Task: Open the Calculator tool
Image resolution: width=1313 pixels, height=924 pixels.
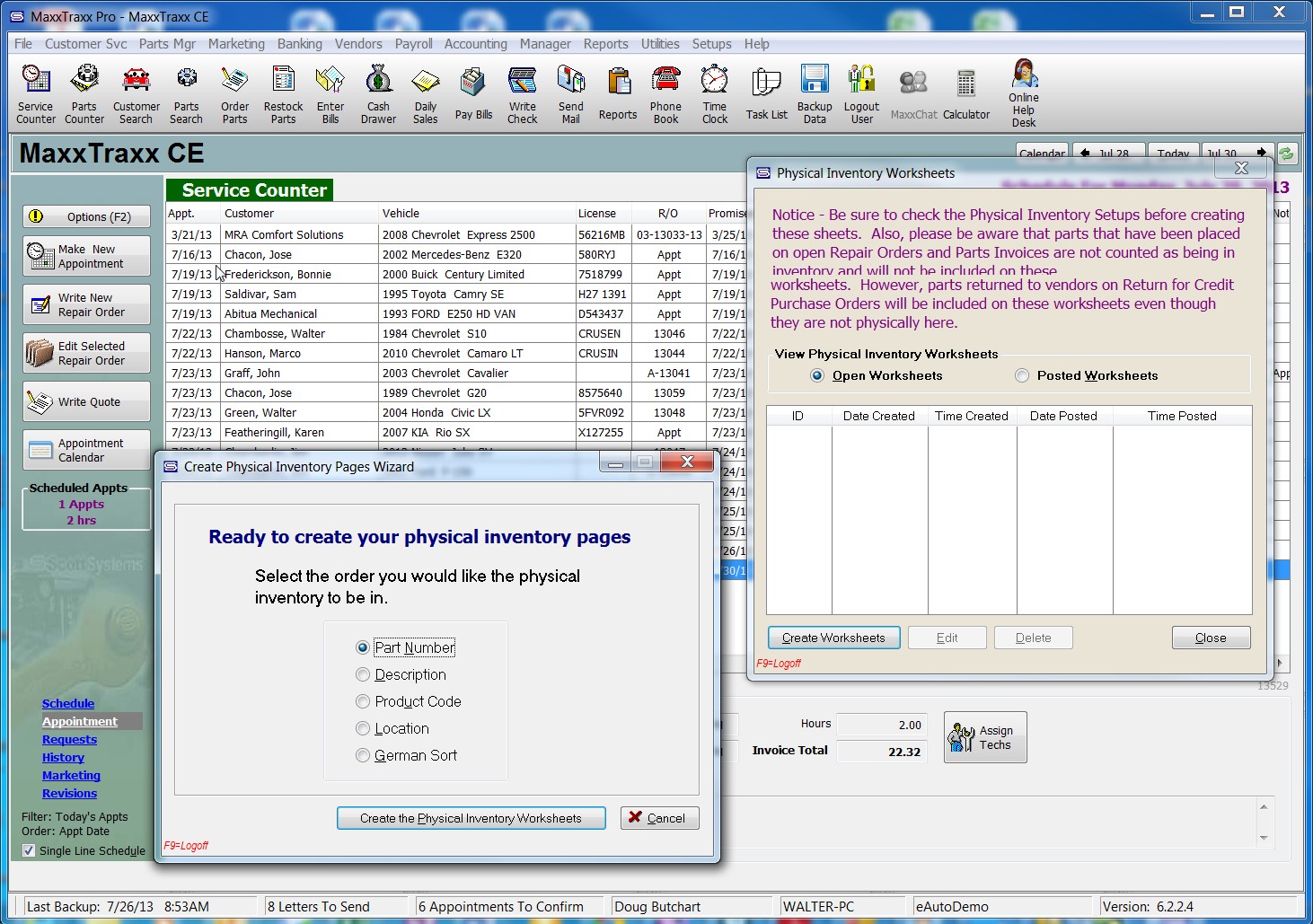Action: tap(966, 93)
